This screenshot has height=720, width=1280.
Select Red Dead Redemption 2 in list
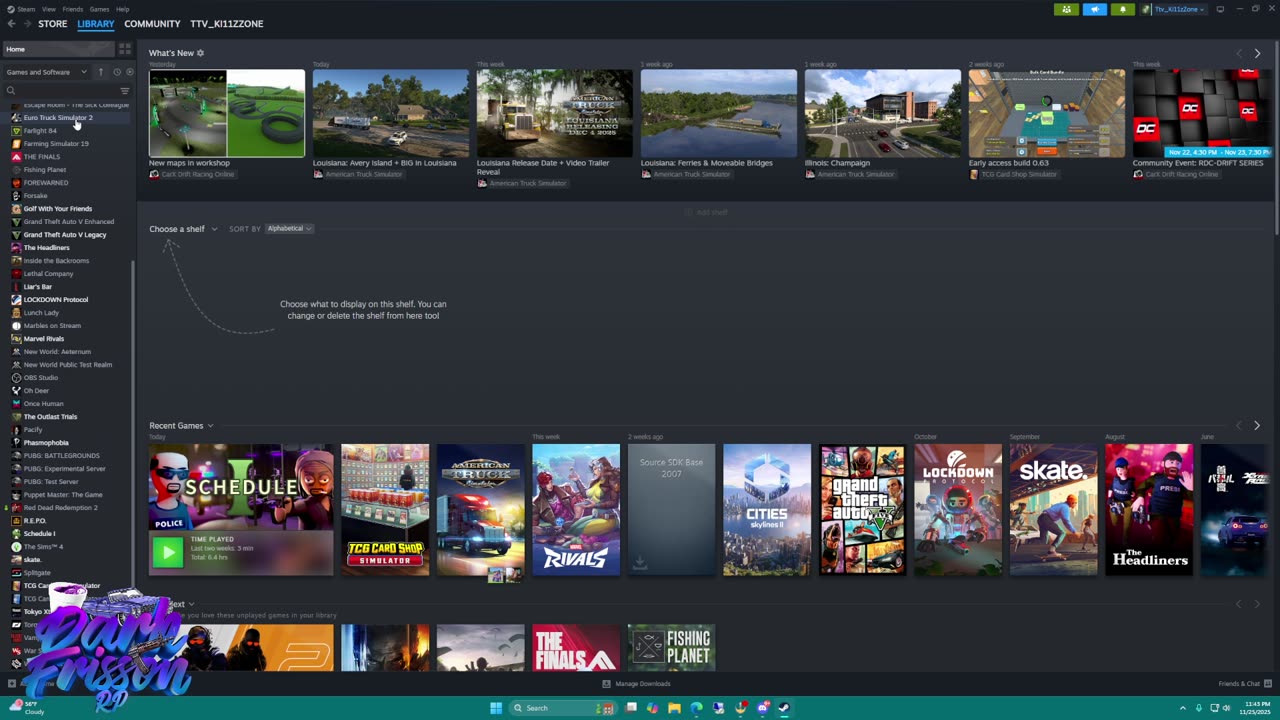(60, 508)
